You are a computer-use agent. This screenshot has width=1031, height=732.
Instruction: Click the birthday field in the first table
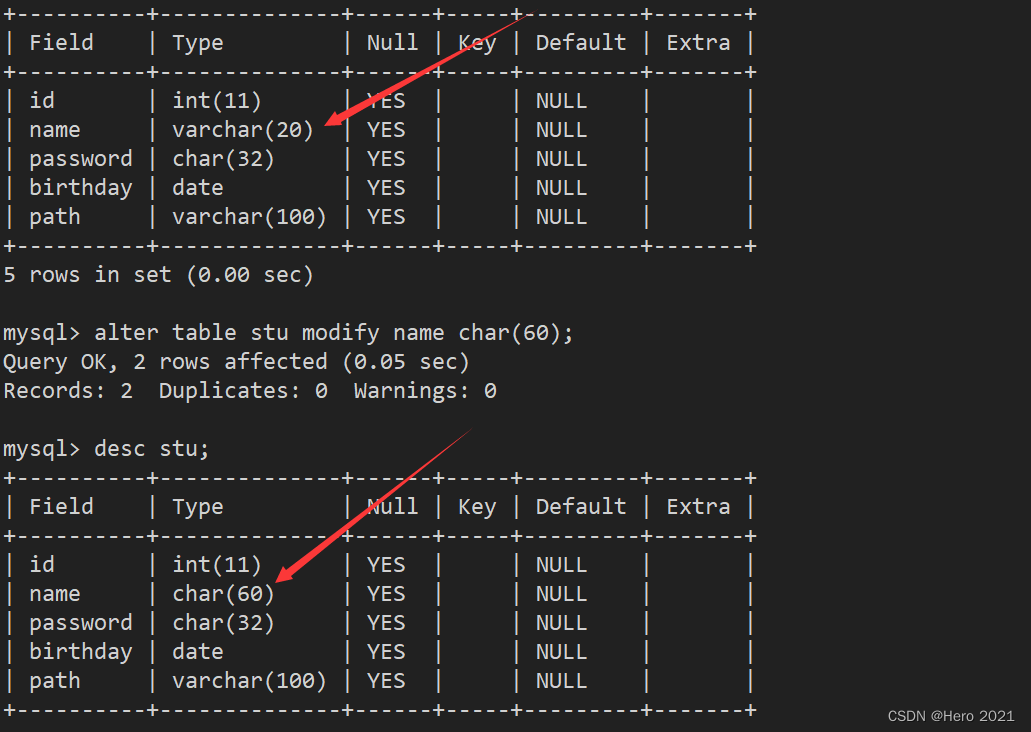pyautogui.click(x=80, y=188)
